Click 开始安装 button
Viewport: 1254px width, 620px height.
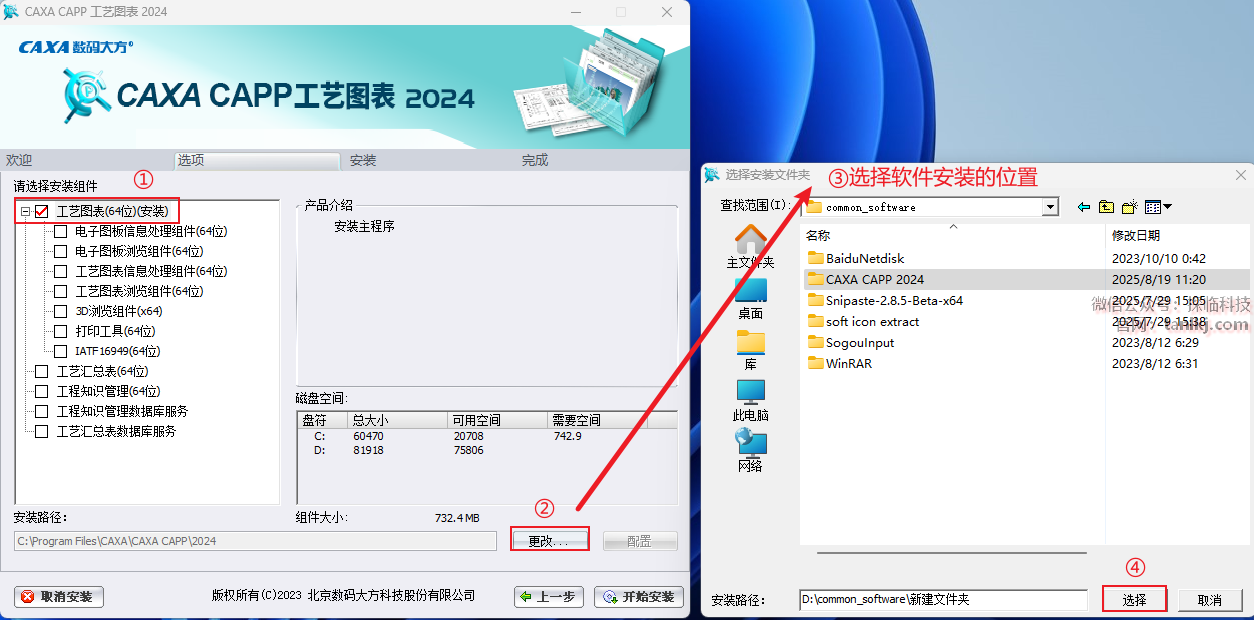[639, 597]
